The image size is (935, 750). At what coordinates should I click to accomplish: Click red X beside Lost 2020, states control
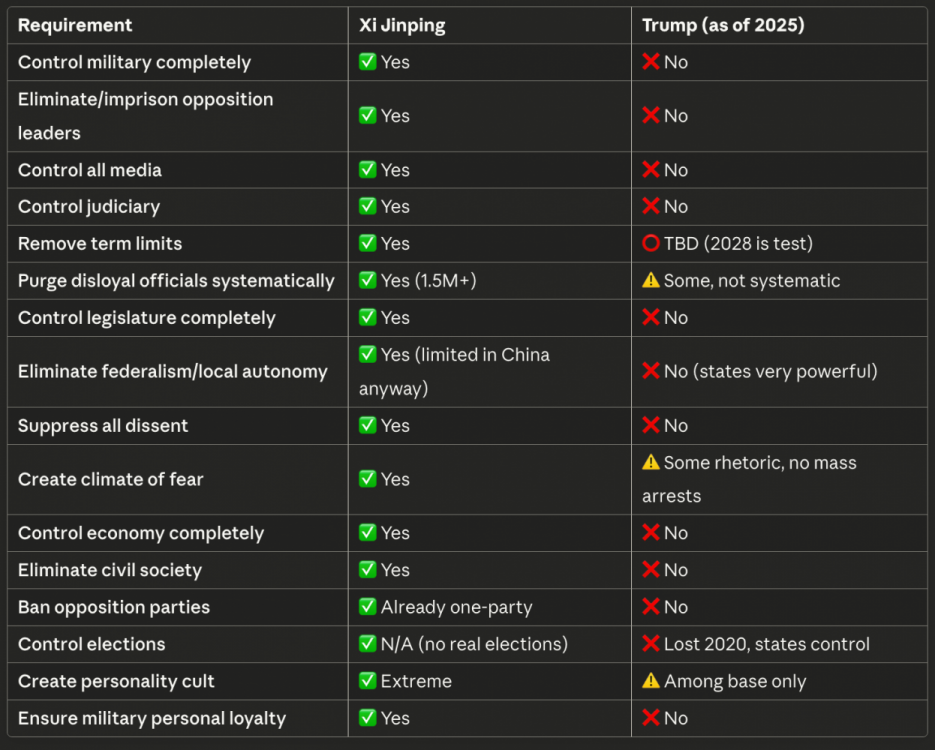651,644
